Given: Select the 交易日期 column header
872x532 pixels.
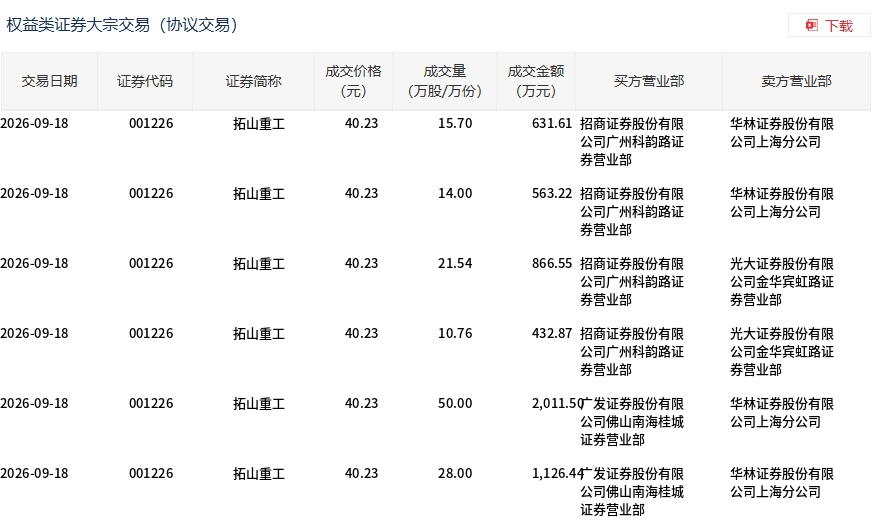Looking at the screenshot, I should (49, 81).
